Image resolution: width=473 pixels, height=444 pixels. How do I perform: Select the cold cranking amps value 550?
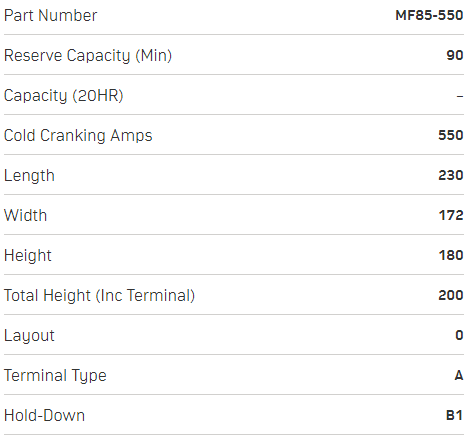451,135
